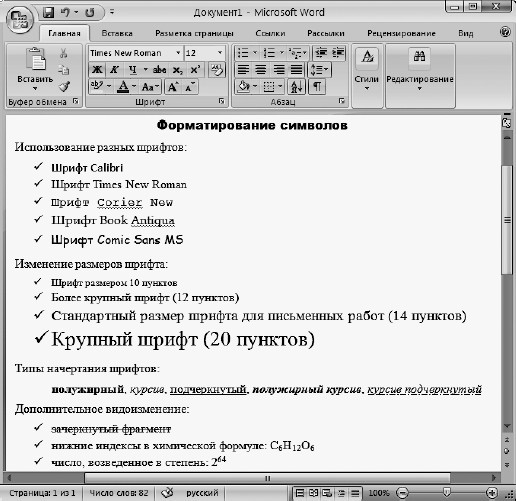Click the spell check status icon
The width and height of the screenshot is (516, 501).
tap(167, 492)
